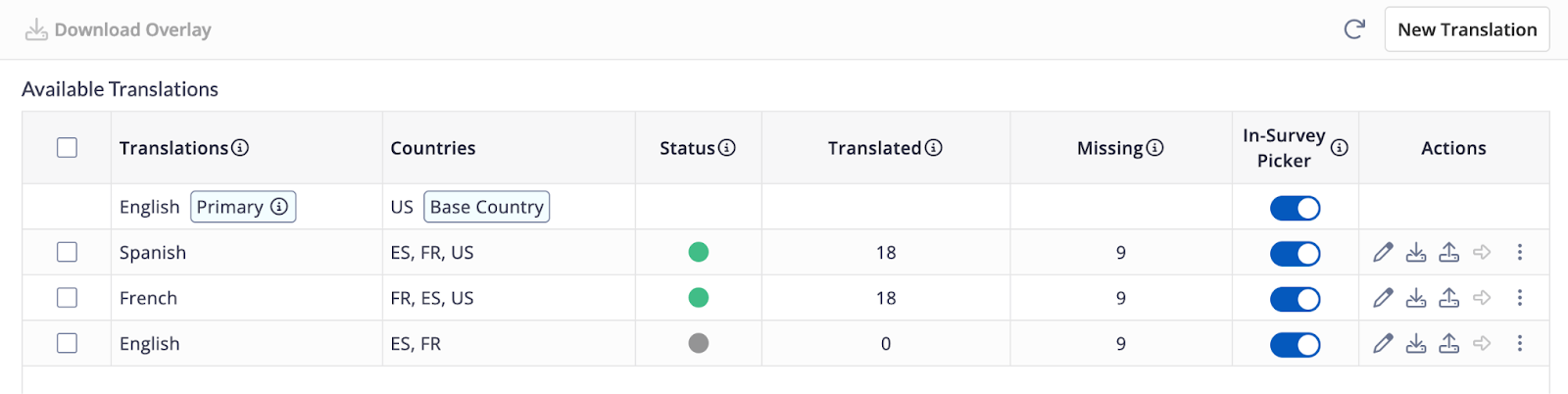
Task: Upload a file for Spanish translation
Action: [x=1448, y=253]
